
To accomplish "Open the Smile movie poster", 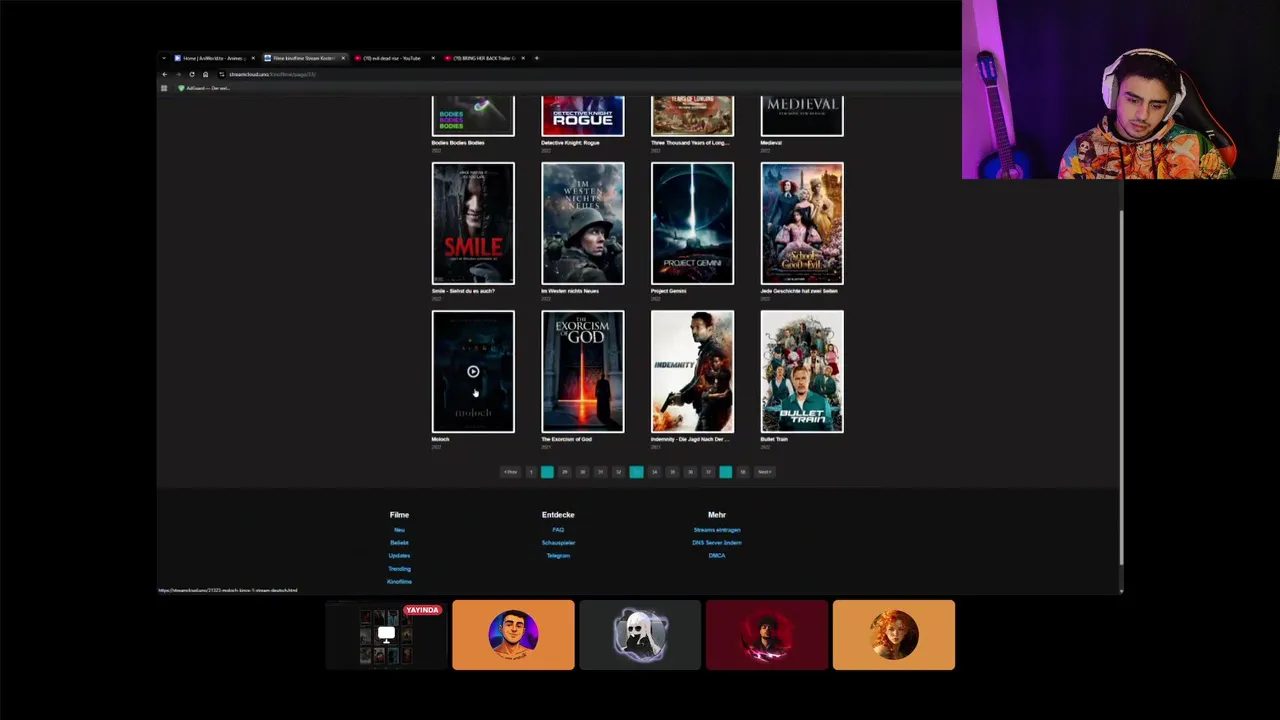I will click(x=473, y=223).
